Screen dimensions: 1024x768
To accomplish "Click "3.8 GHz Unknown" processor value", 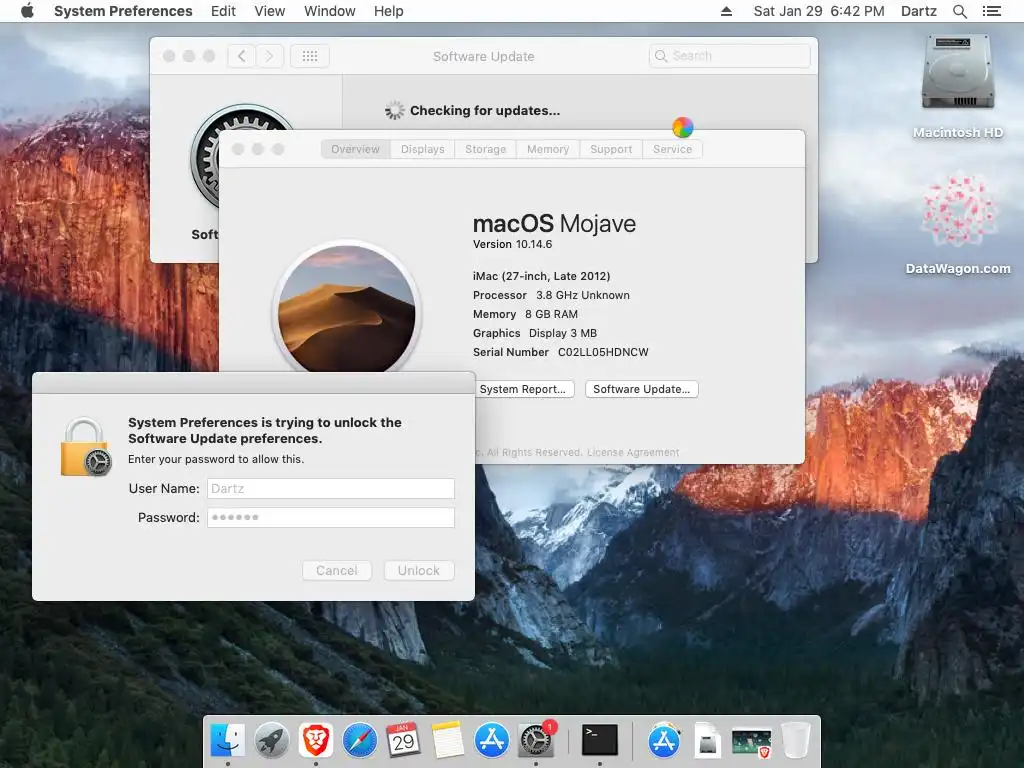I will point(583,295).
